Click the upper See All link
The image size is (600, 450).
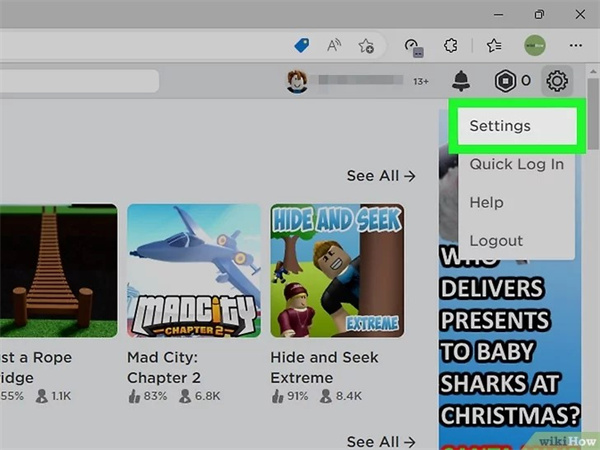click(381, 176)
